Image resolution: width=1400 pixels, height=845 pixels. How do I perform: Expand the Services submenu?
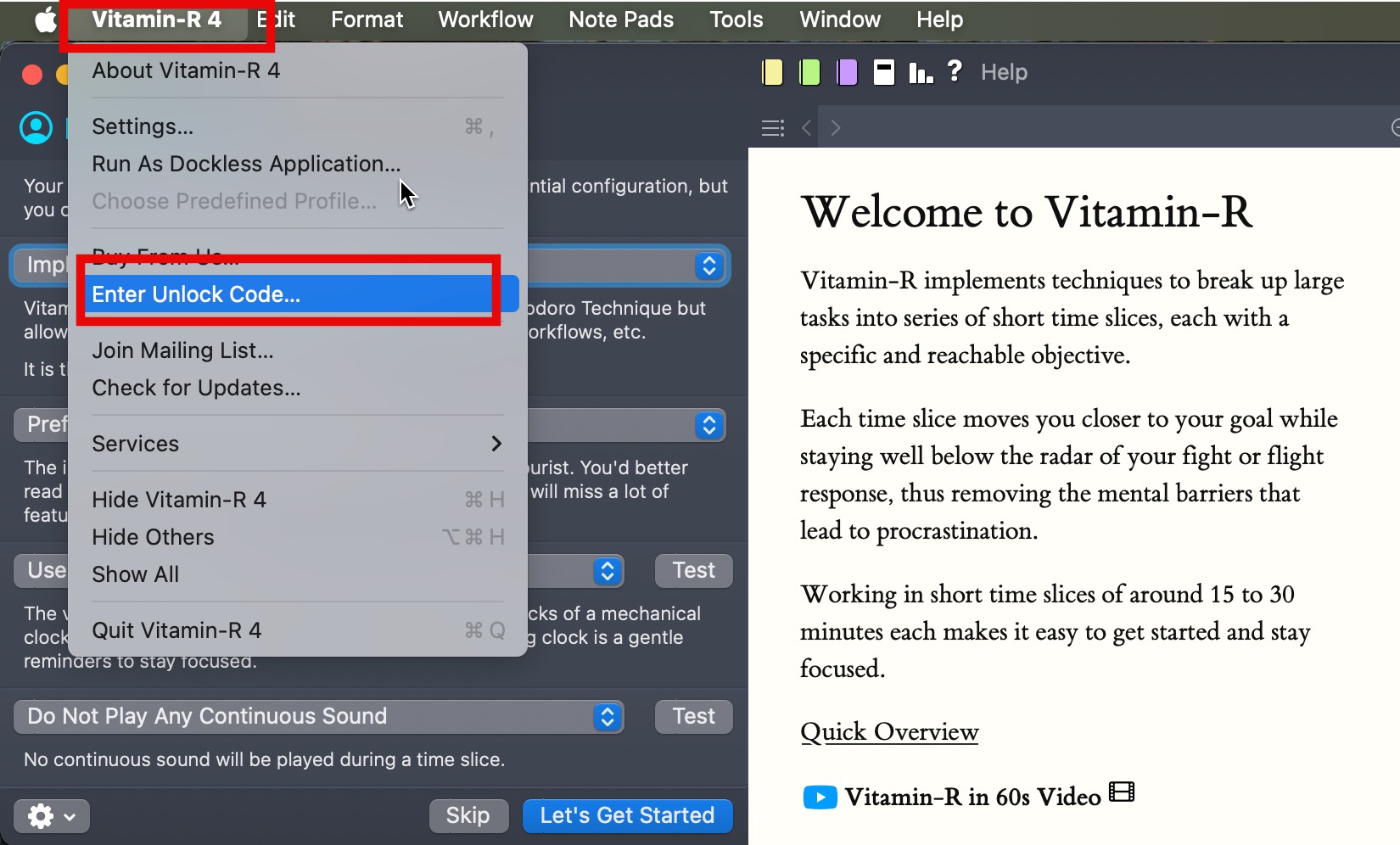coord(297,444)
